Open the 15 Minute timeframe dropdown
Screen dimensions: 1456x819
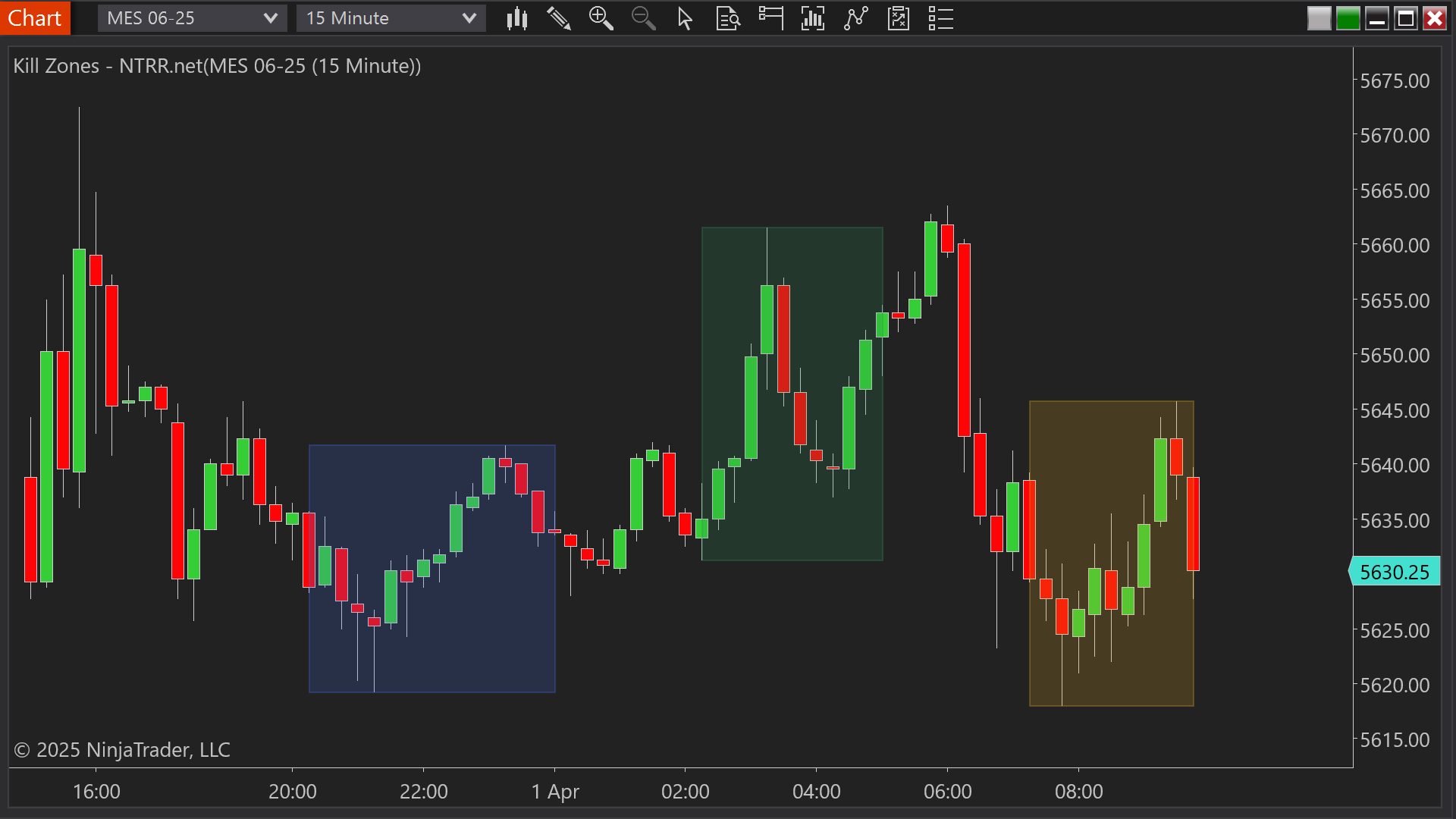click(390, 17)
